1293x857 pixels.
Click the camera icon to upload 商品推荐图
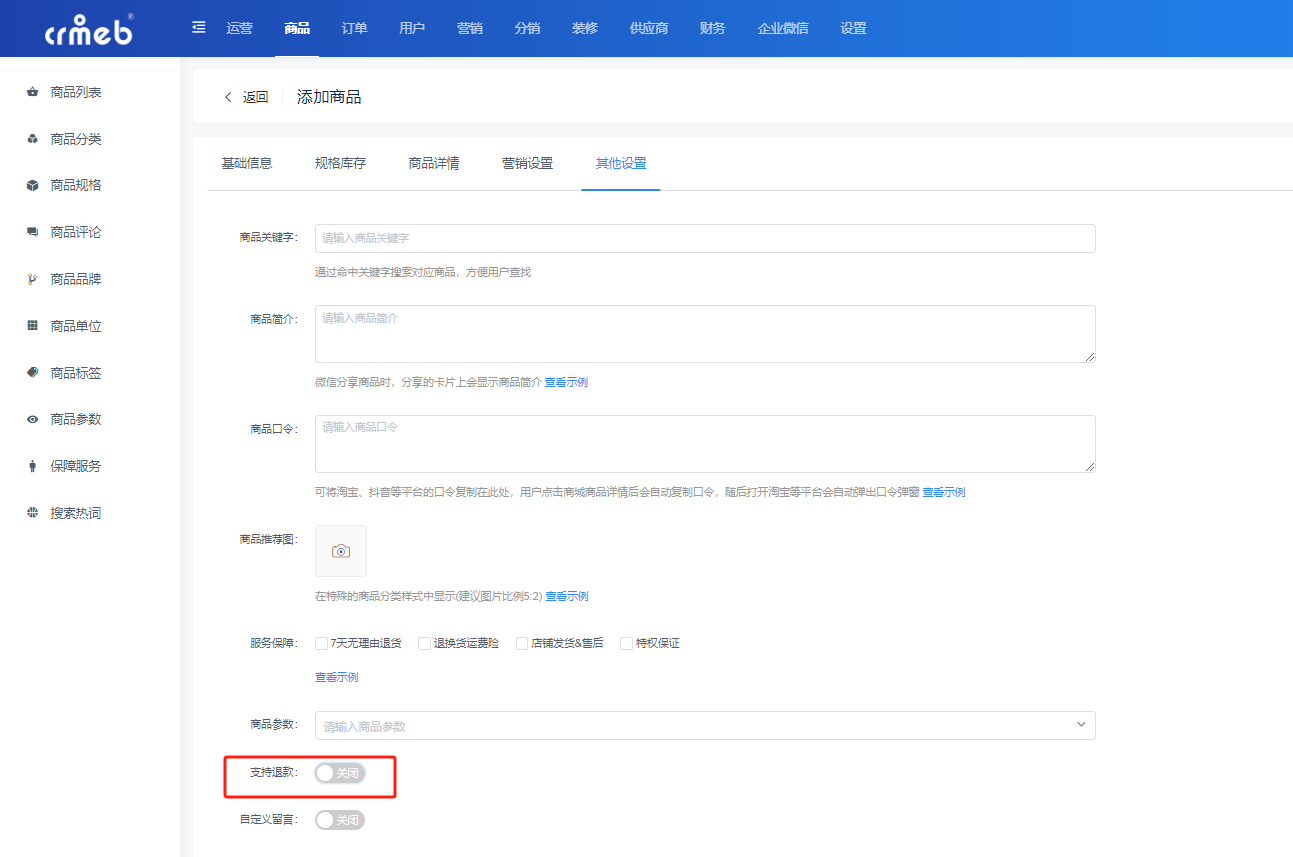[341, 551]
